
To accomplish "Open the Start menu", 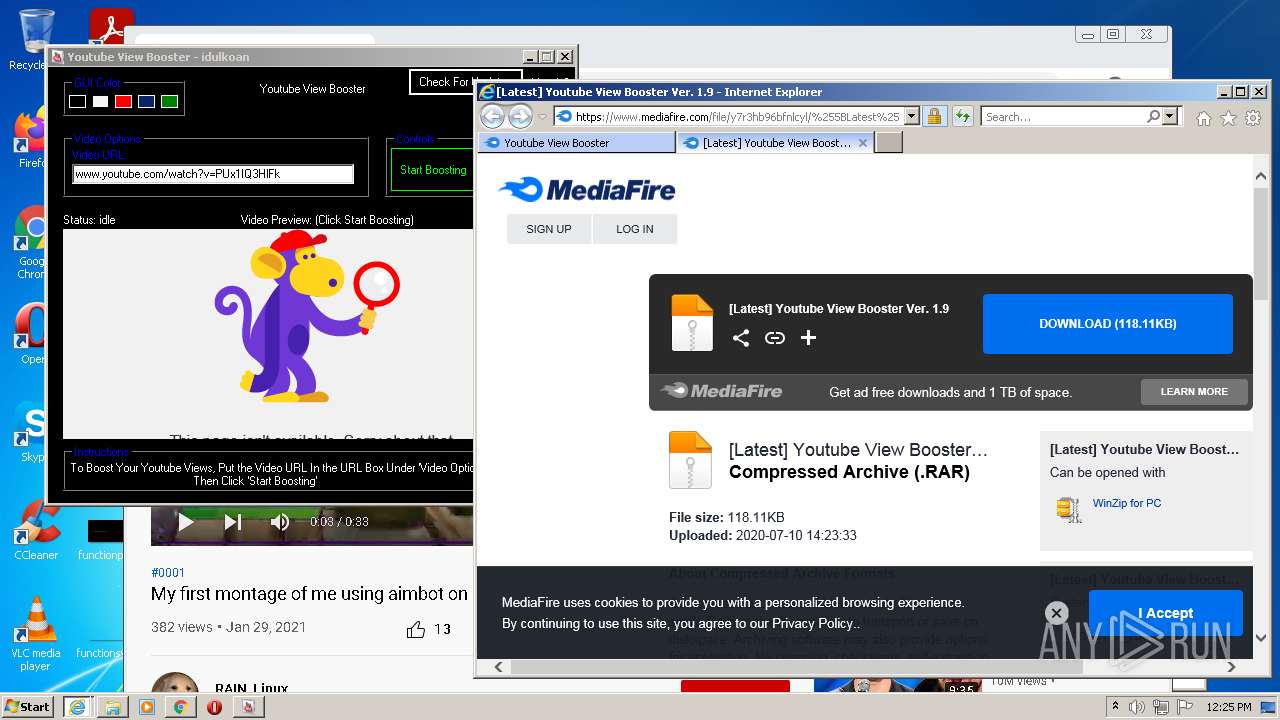I will coord(27,706).
